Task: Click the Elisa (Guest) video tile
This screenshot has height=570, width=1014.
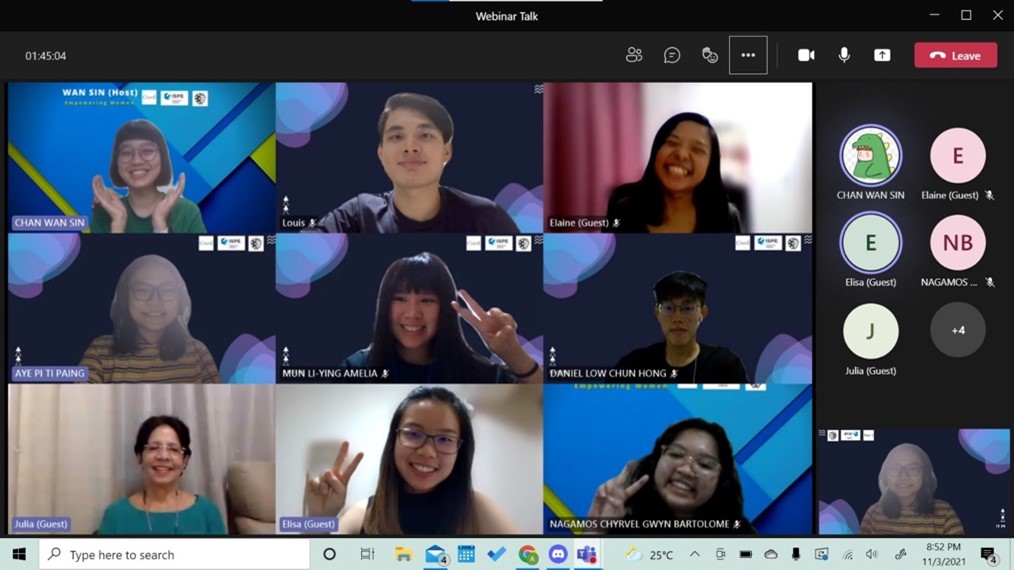Action: point(409,459)
